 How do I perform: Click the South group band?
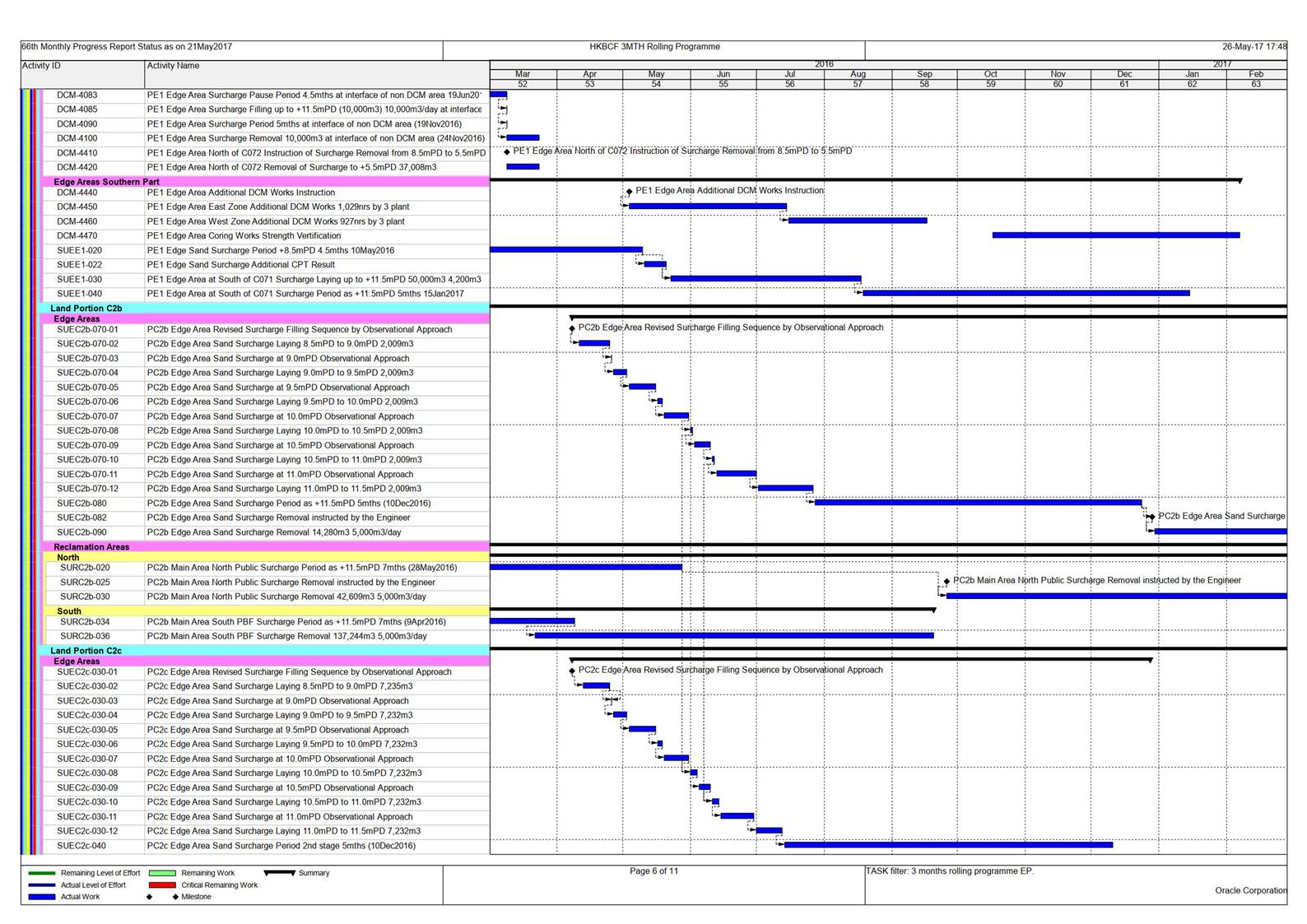coord(267,611)
